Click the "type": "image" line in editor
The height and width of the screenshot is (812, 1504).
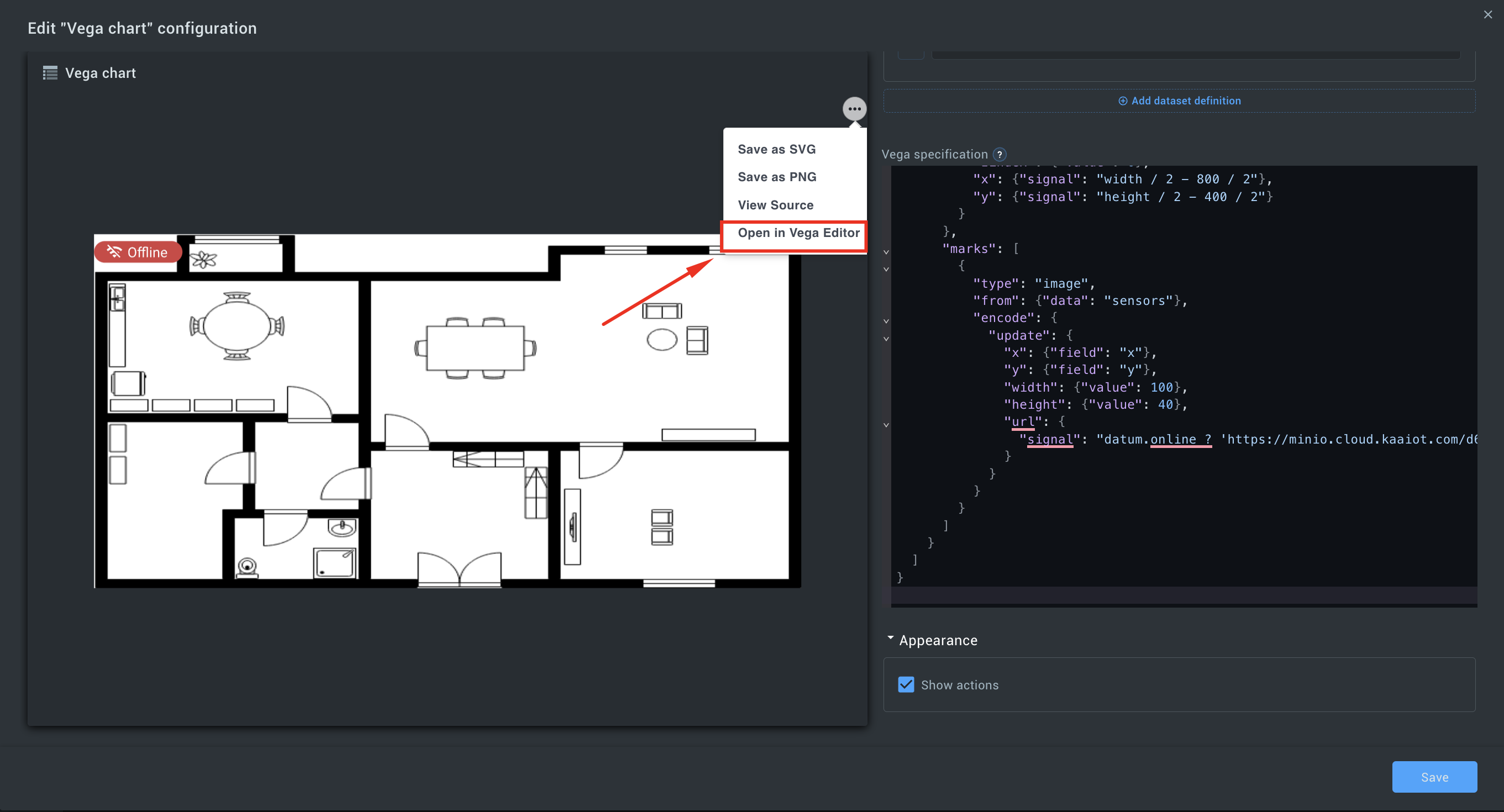pos(1032,284)
